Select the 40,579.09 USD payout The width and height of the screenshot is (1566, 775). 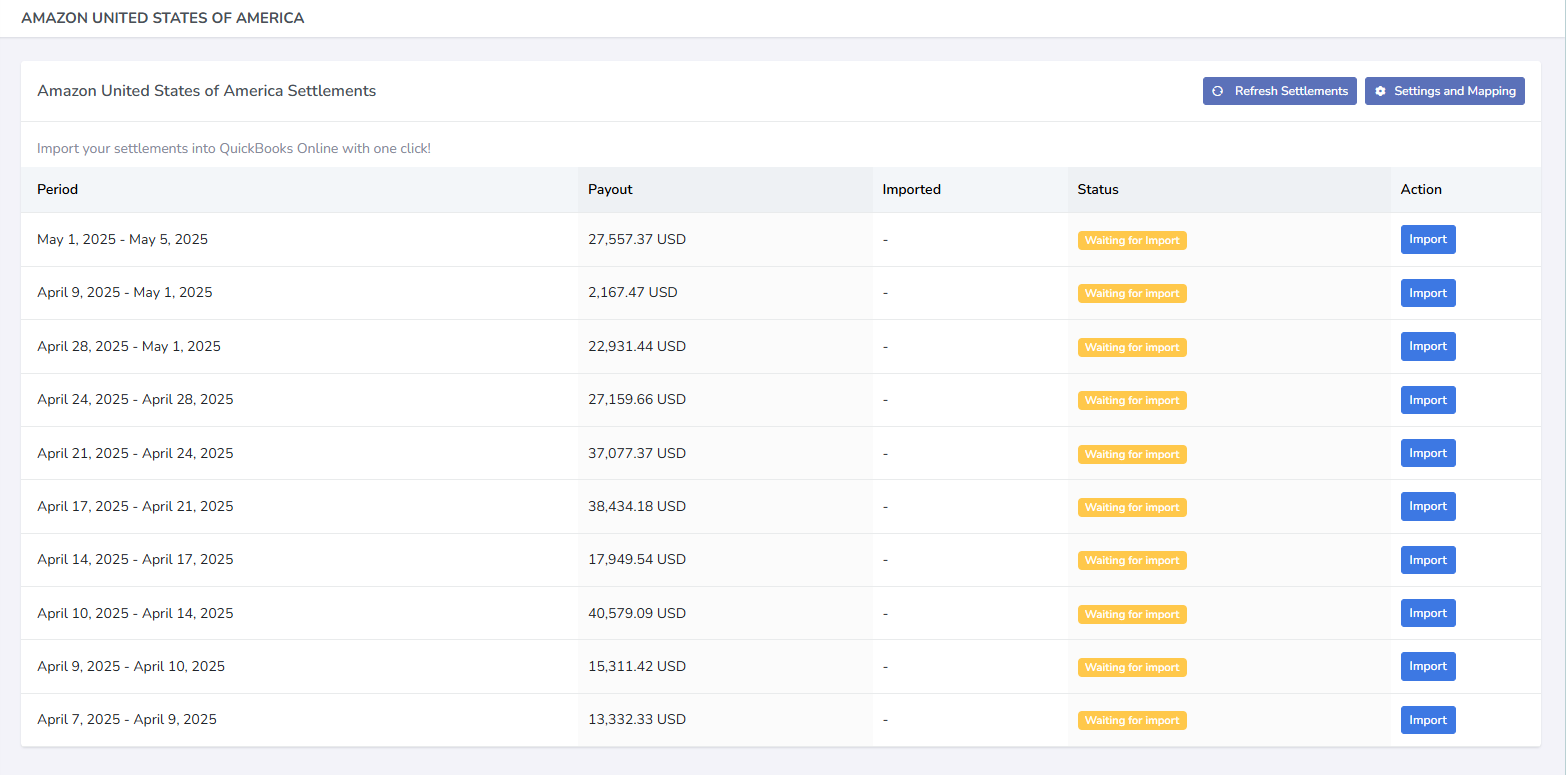click(x=637, y=613)
